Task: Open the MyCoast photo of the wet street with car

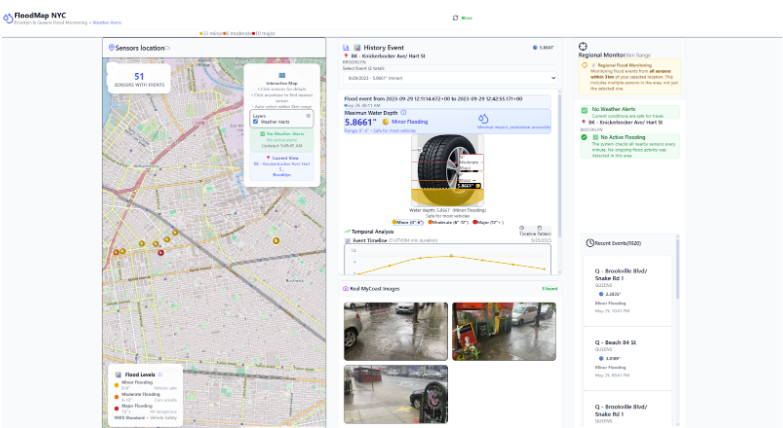Action: click(x=395, y=331)
